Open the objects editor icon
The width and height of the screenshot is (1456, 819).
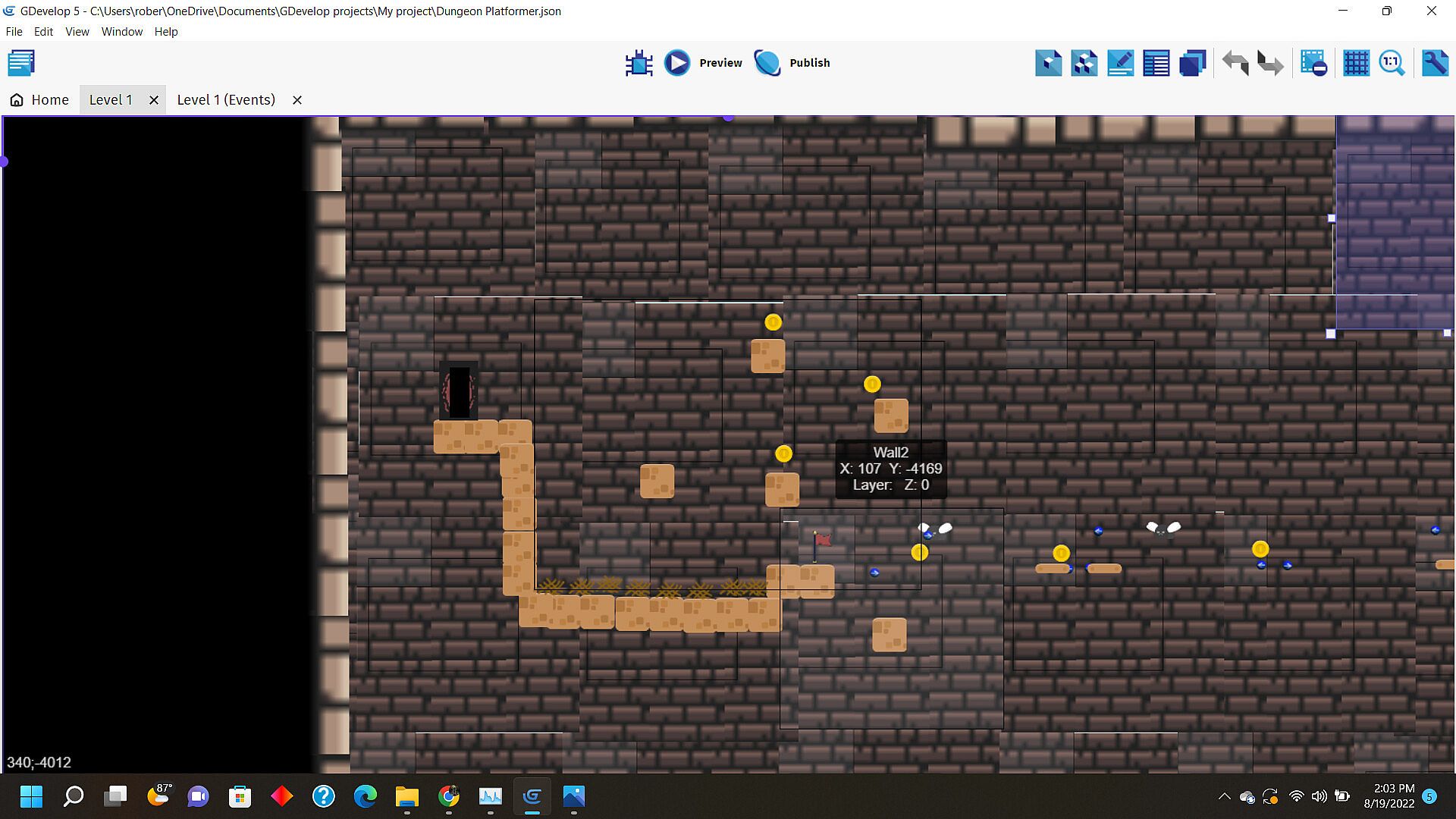pos(1048,63)
